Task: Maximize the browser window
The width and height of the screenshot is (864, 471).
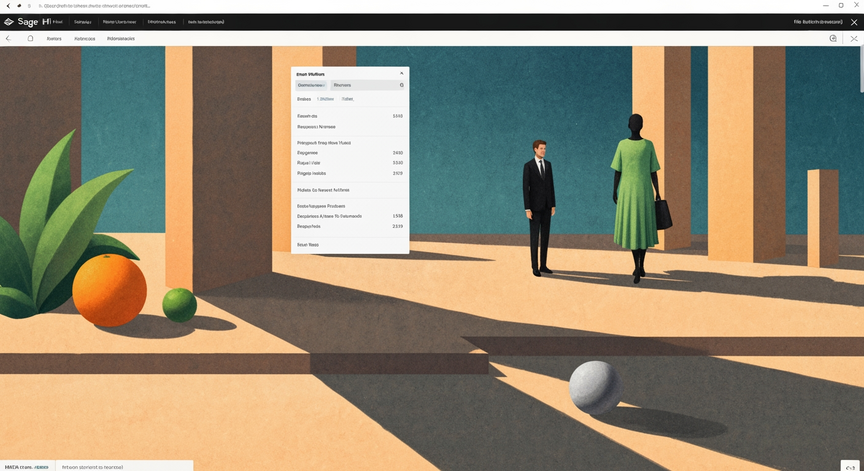Action: coord(841,5)
